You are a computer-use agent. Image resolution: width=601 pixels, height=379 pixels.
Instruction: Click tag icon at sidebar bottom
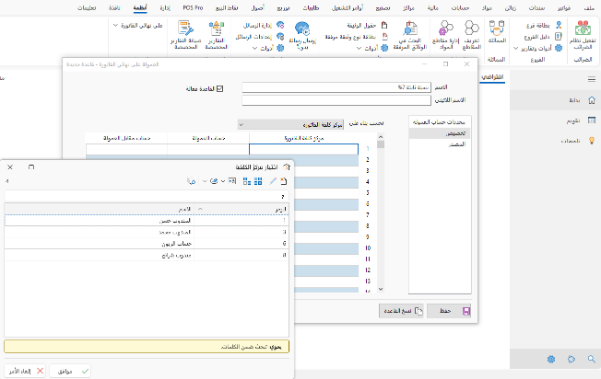(571, 359)
